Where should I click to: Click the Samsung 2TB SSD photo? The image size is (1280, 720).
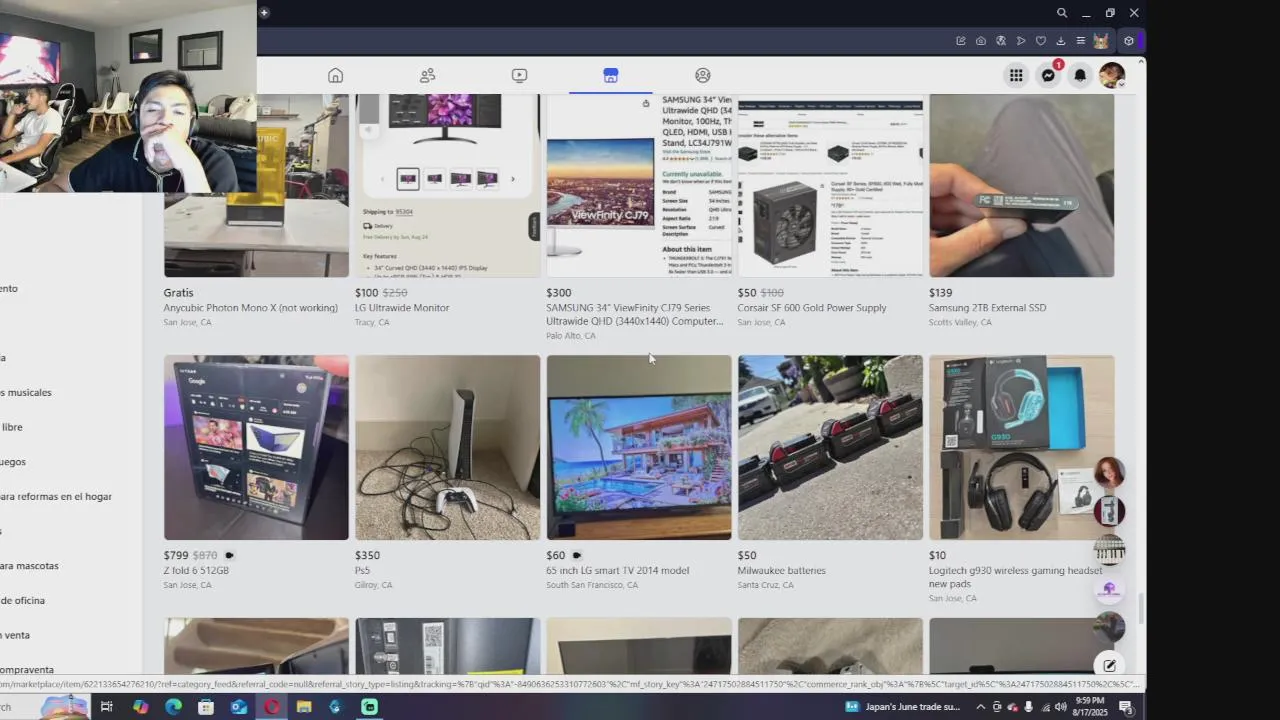[x=1021, y=185]
